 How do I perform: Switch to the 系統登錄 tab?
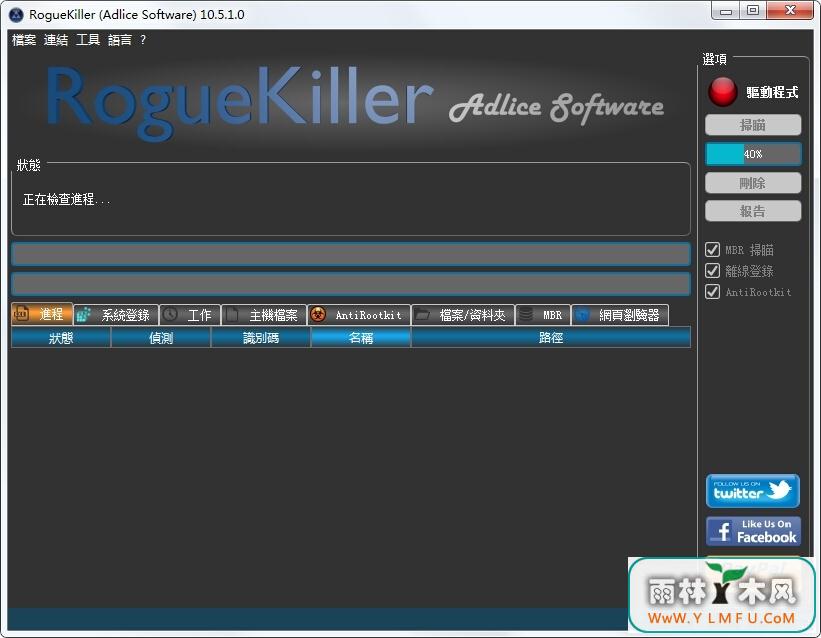tap(116, 315)
